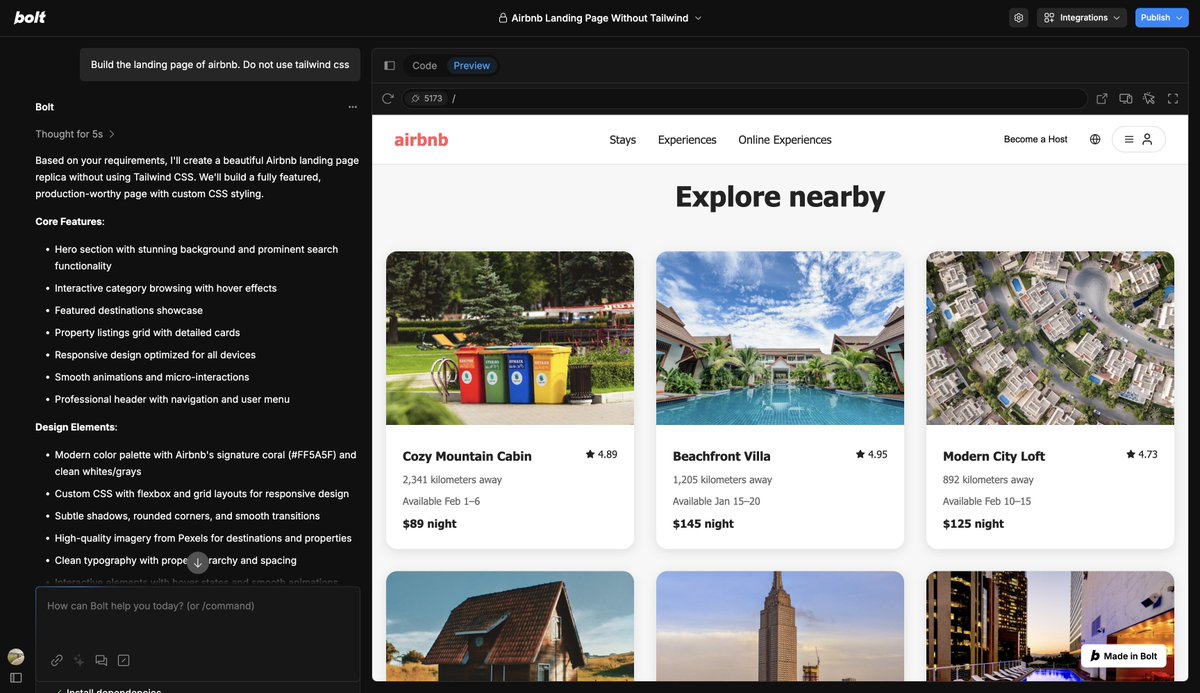This screenshot has height=693, width=1200.
Task: Click the attach link icon in prompt box
Action: click(x=57, y=660)
